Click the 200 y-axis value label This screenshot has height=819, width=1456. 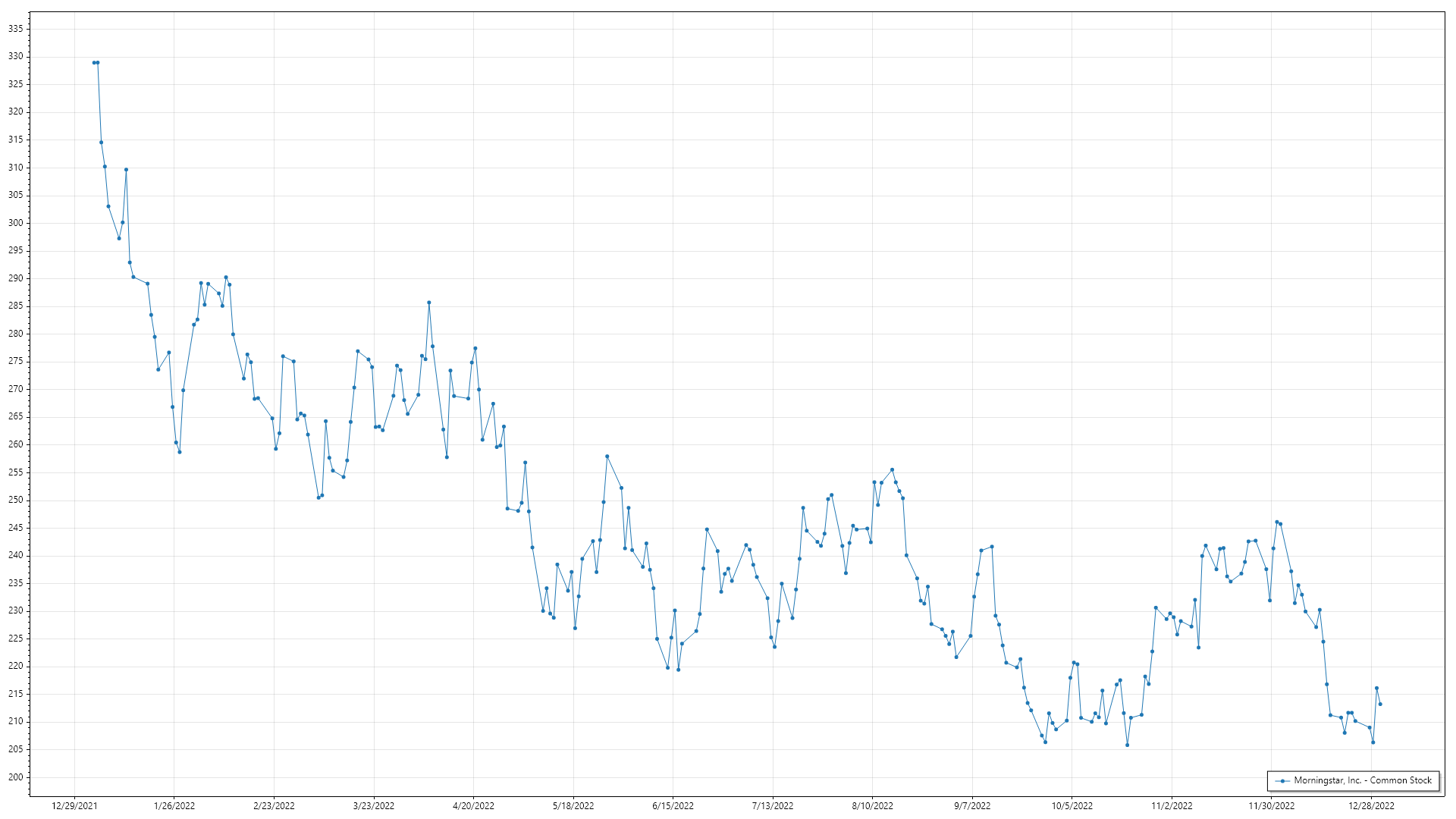(15, 777)
